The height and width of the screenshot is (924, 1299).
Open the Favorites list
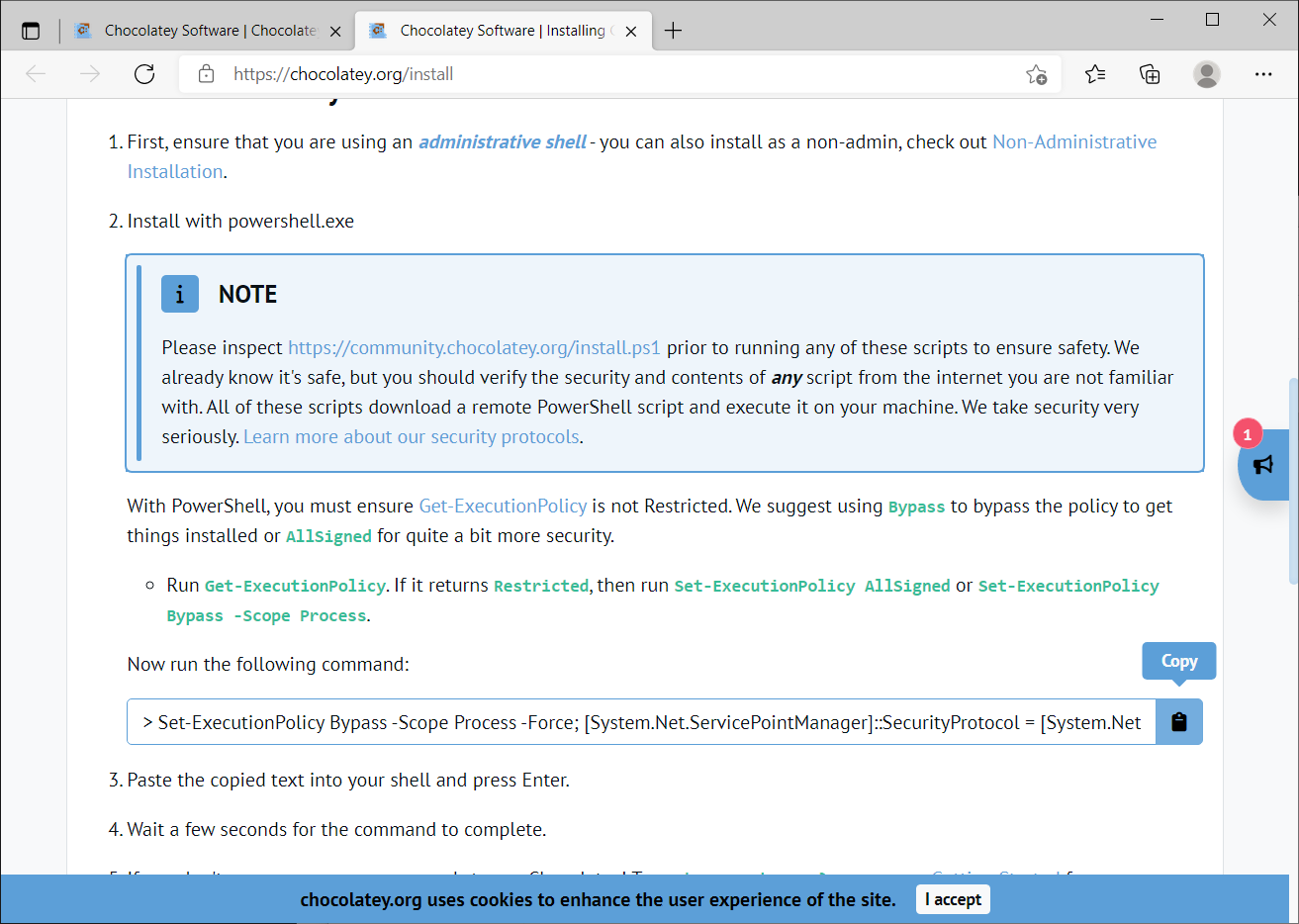tap(1095, 74)
